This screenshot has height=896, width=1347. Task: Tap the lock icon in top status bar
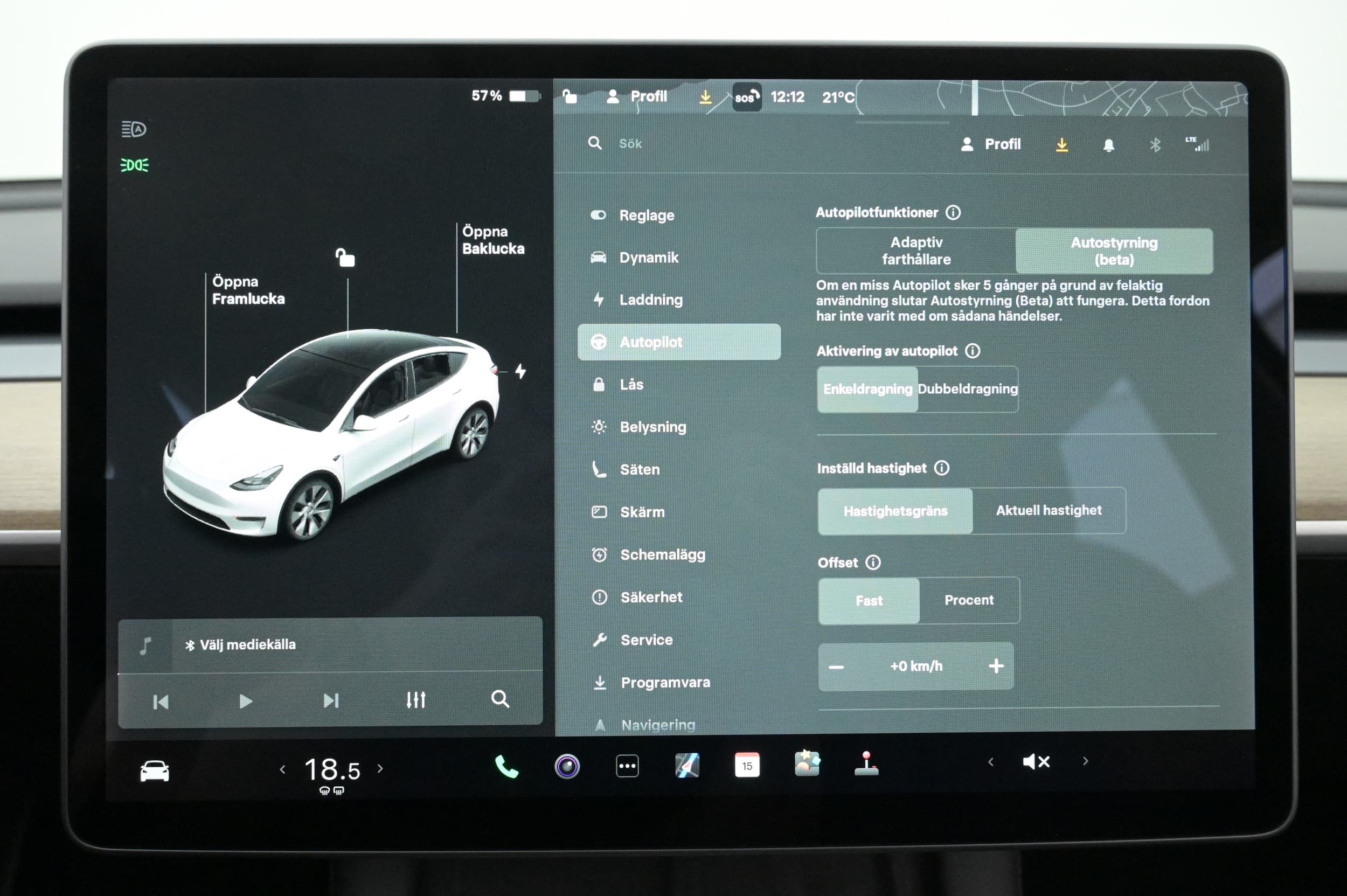(569, 96)
